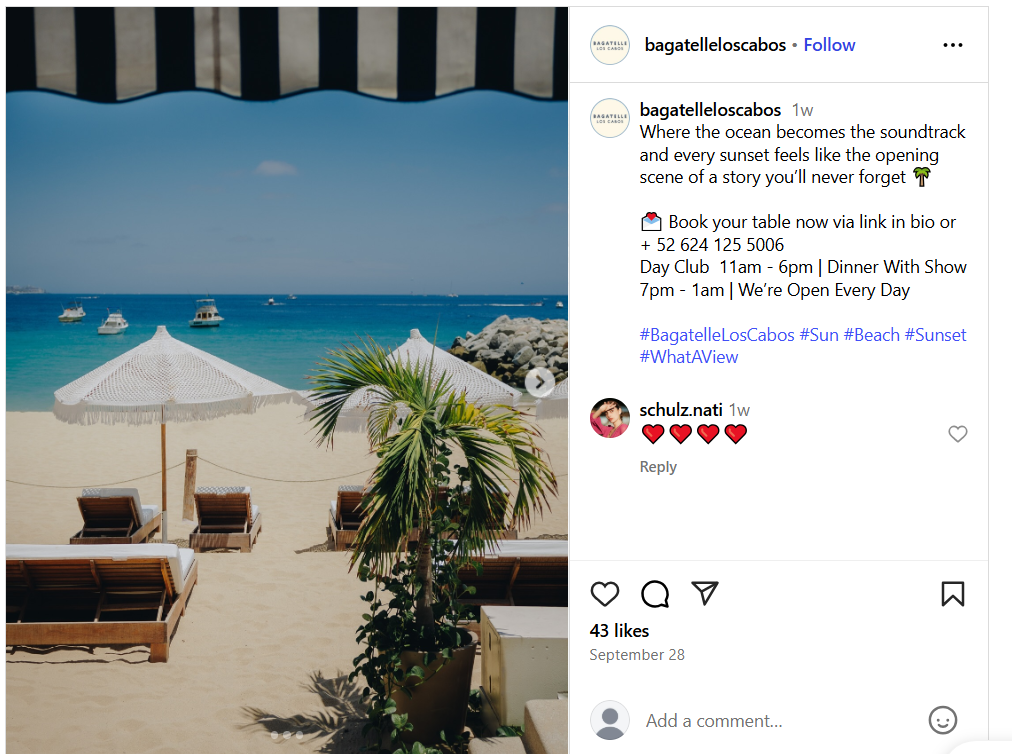Image resolution: width=1012 pixels, height=754 pixels.
Task: Select the carousel page indicator dots
Action: (x=287, y=735)
